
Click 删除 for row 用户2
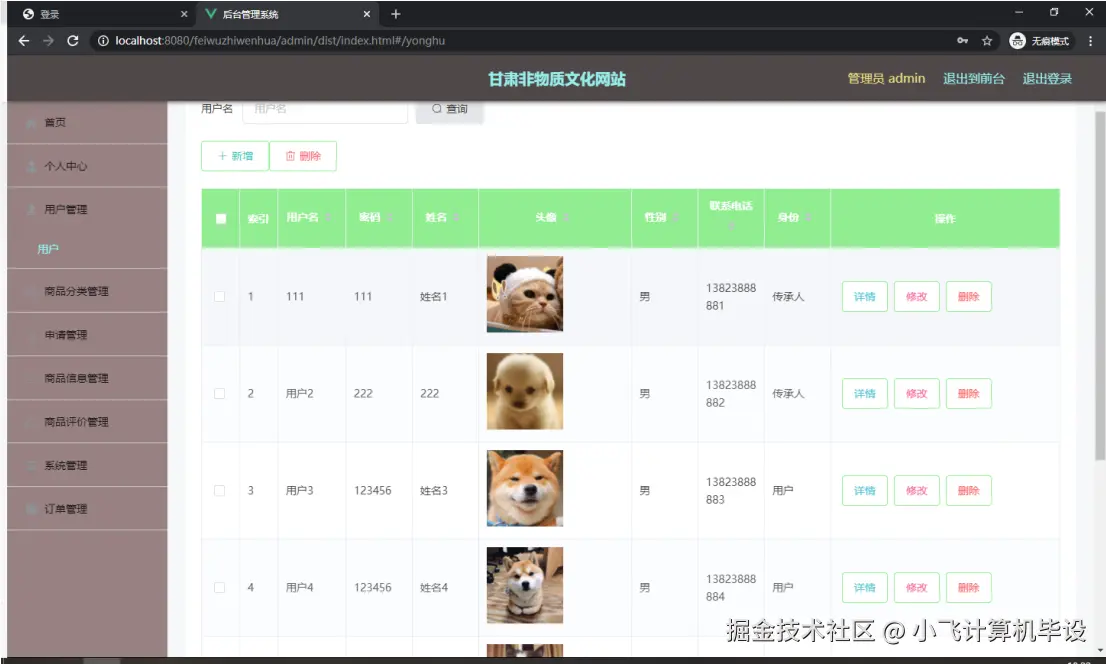coord(968,393)
